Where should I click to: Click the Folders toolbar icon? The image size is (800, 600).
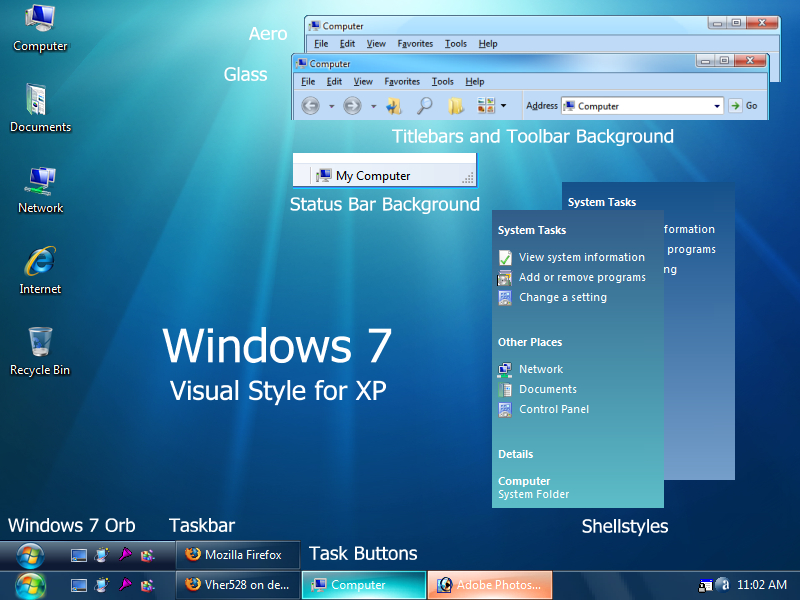[456, 106]
